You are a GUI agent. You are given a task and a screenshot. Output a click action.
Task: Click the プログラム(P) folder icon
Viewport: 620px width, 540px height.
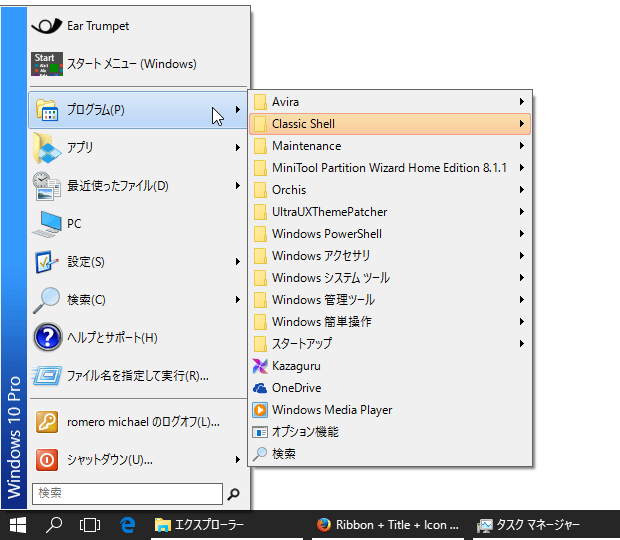47,110
